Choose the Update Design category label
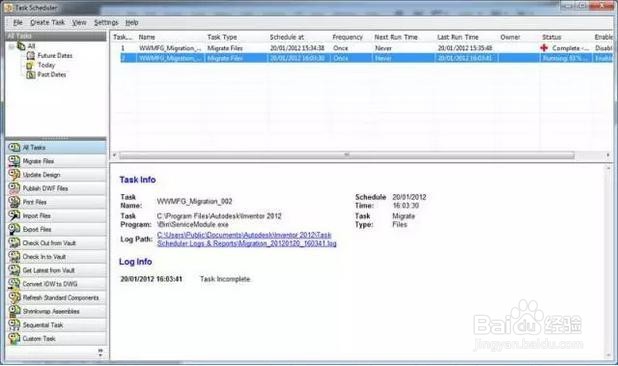 tap(41, 175)
